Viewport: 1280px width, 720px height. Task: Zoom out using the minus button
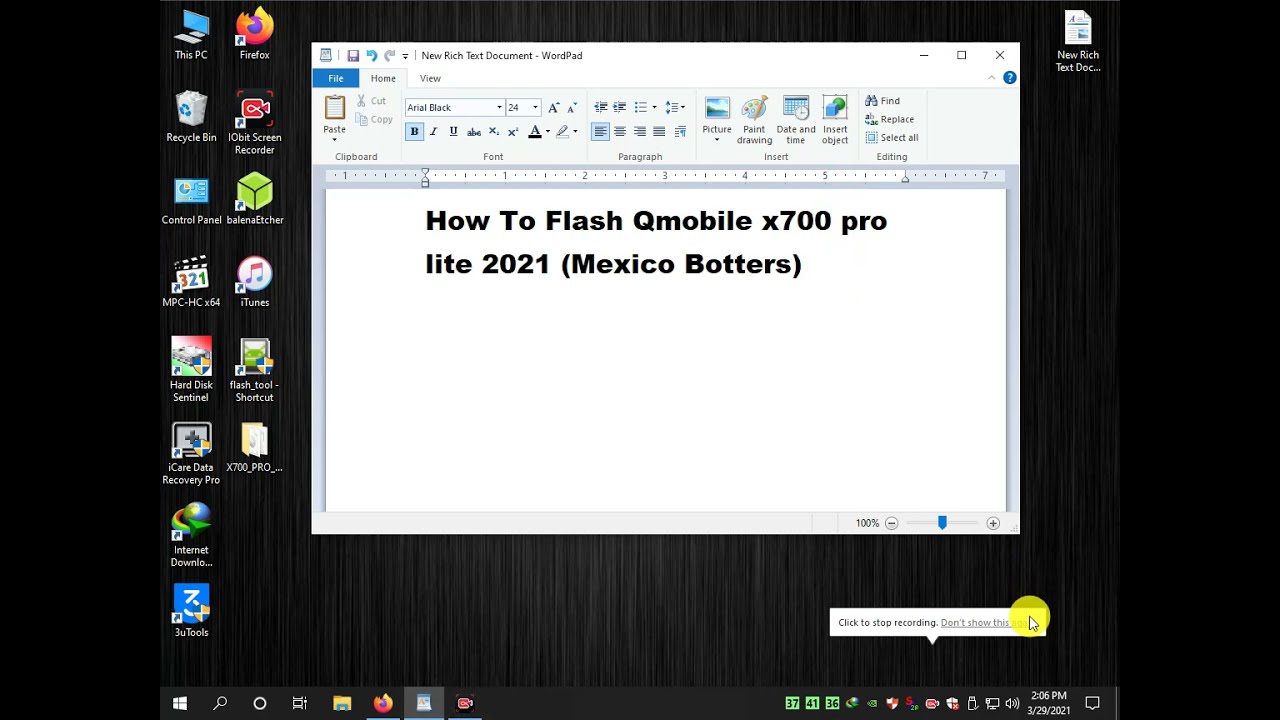(891, 523)
